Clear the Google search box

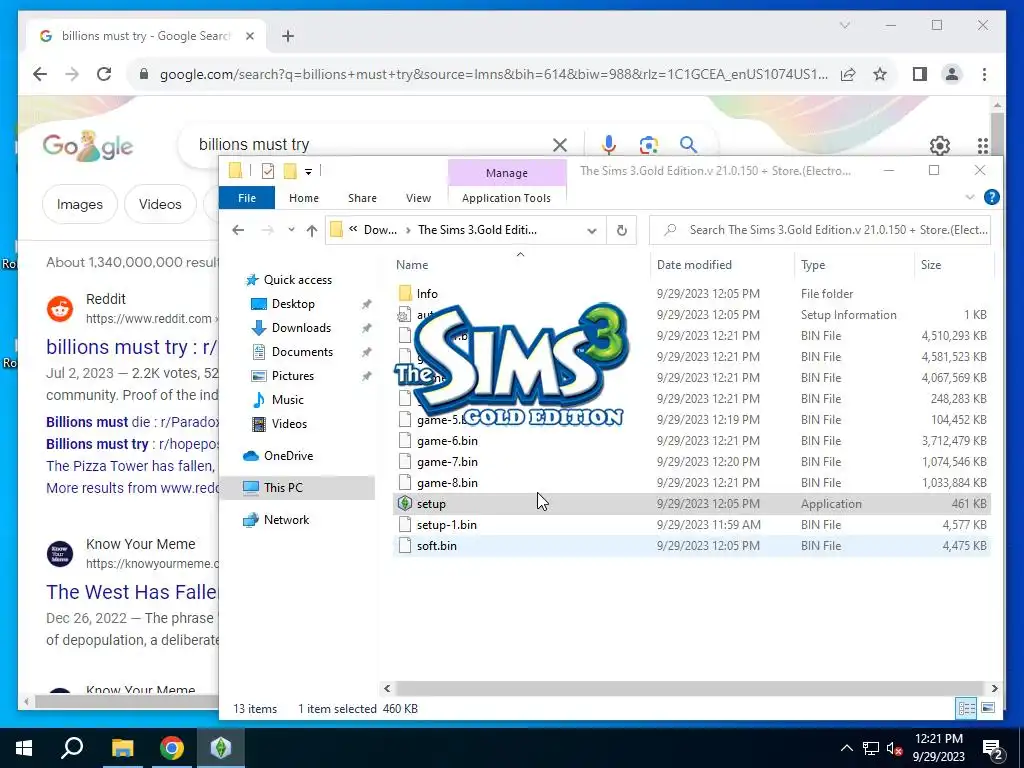[560, 144]
